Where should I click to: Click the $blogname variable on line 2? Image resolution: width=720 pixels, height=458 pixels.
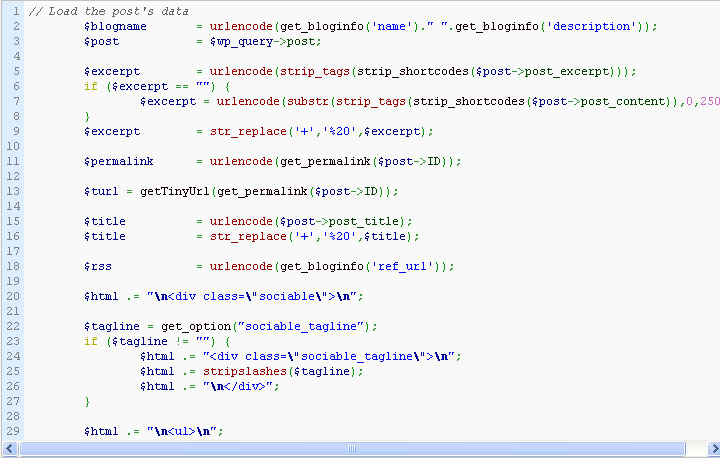(115, 27)
